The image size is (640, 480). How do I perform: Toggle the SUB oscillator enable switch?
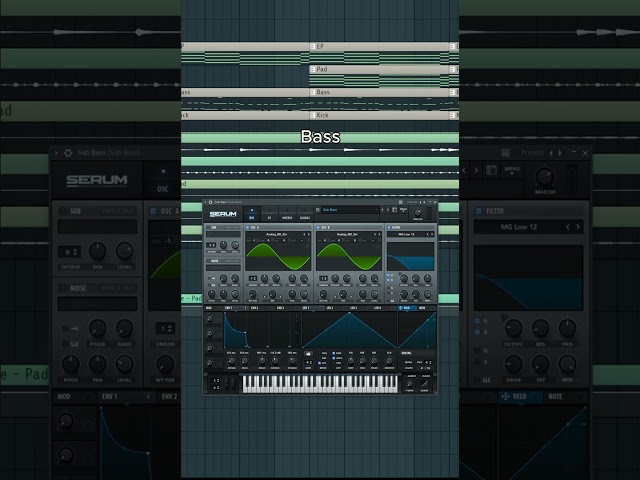[x=208, y=227]
